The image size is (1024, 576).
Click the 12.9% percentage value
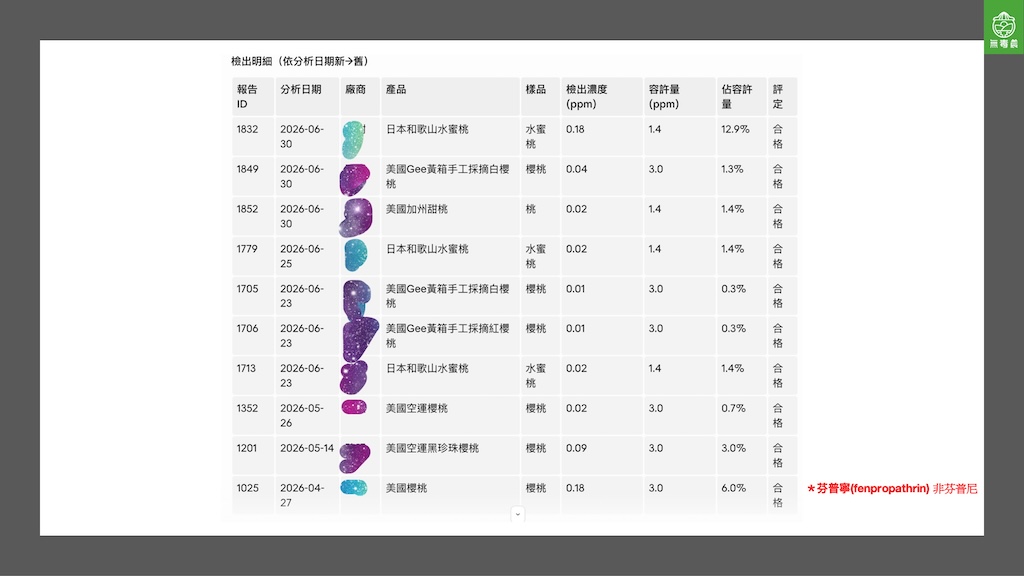[x=735, y=129]
